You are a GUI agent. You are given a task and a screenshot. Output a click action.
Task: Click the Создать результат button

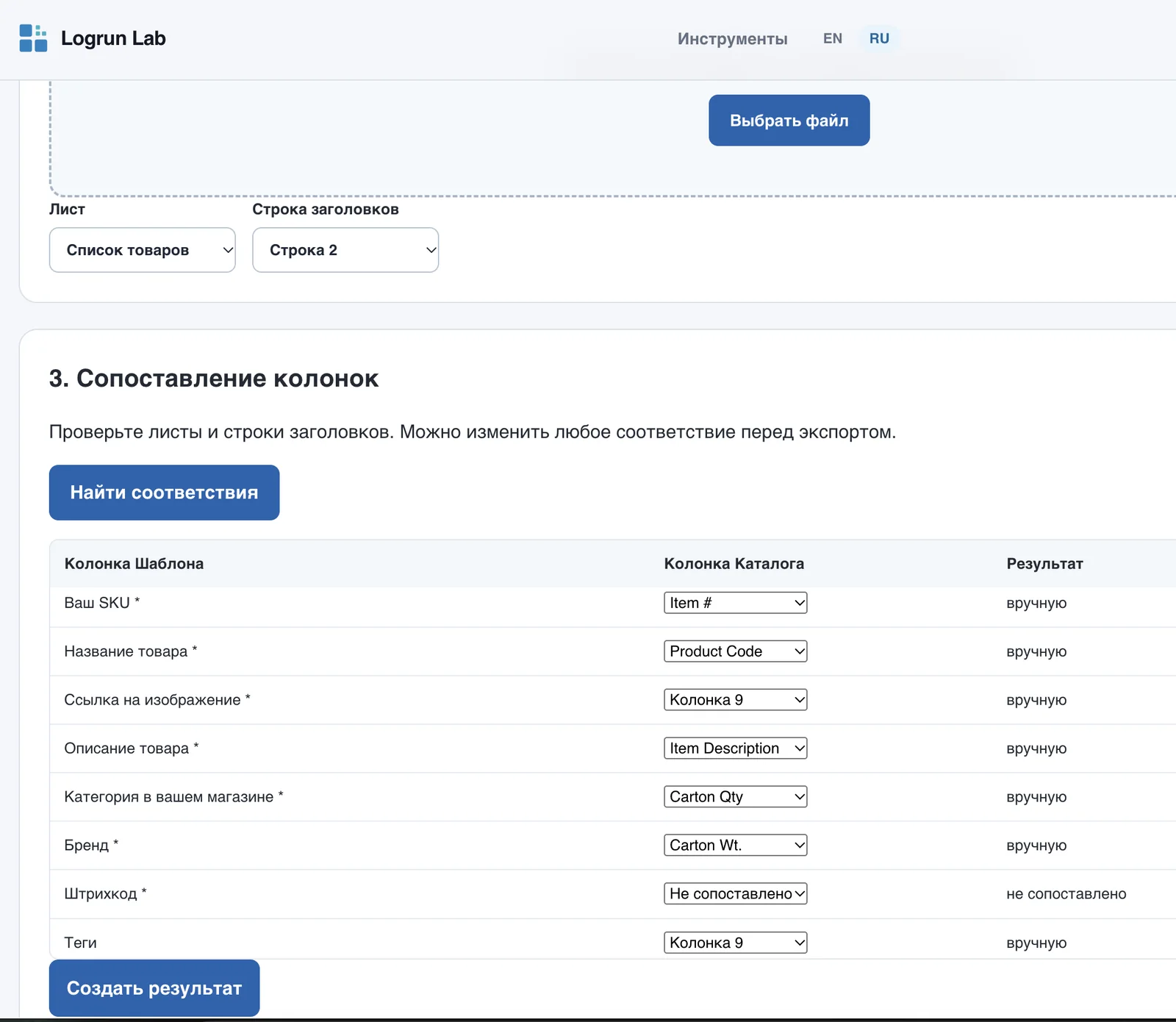coord(154,988)
